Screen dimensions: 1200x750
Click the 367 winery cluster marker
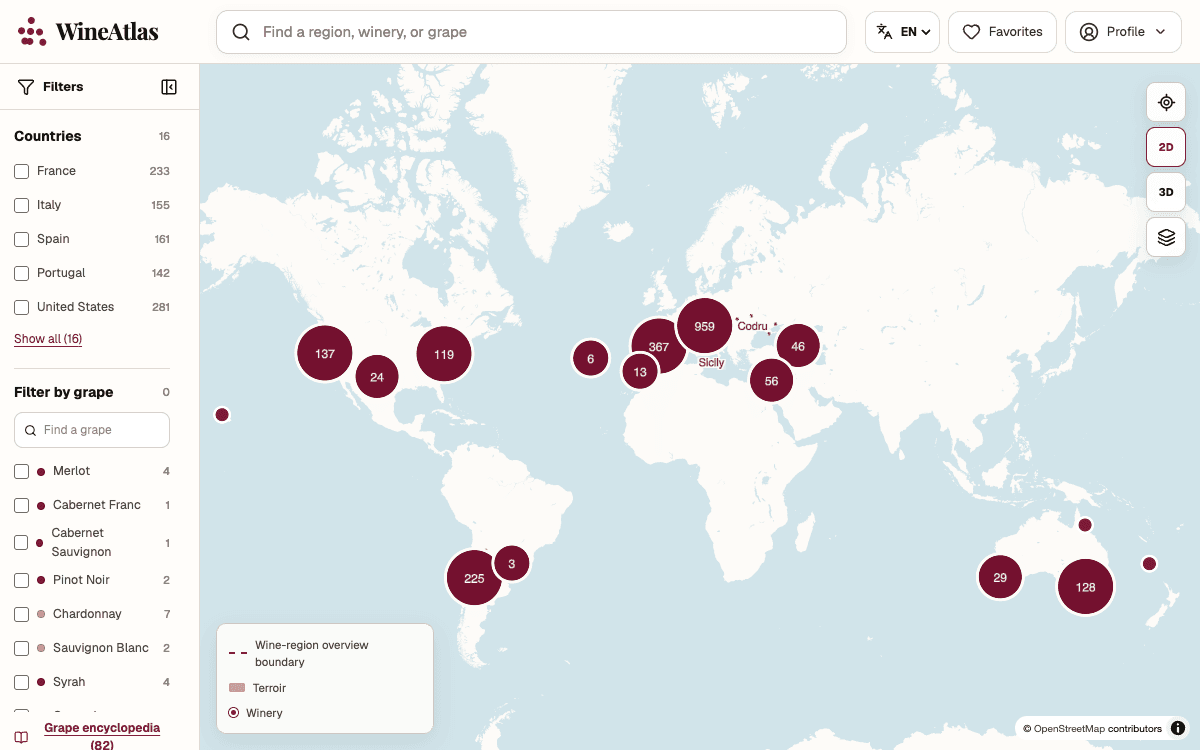click(x=658, y=346)
